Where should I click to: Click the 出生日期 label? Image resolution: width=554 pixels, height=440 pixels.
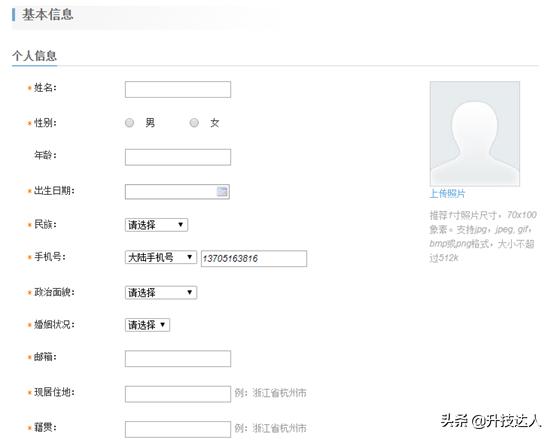[x=54, y=191]
